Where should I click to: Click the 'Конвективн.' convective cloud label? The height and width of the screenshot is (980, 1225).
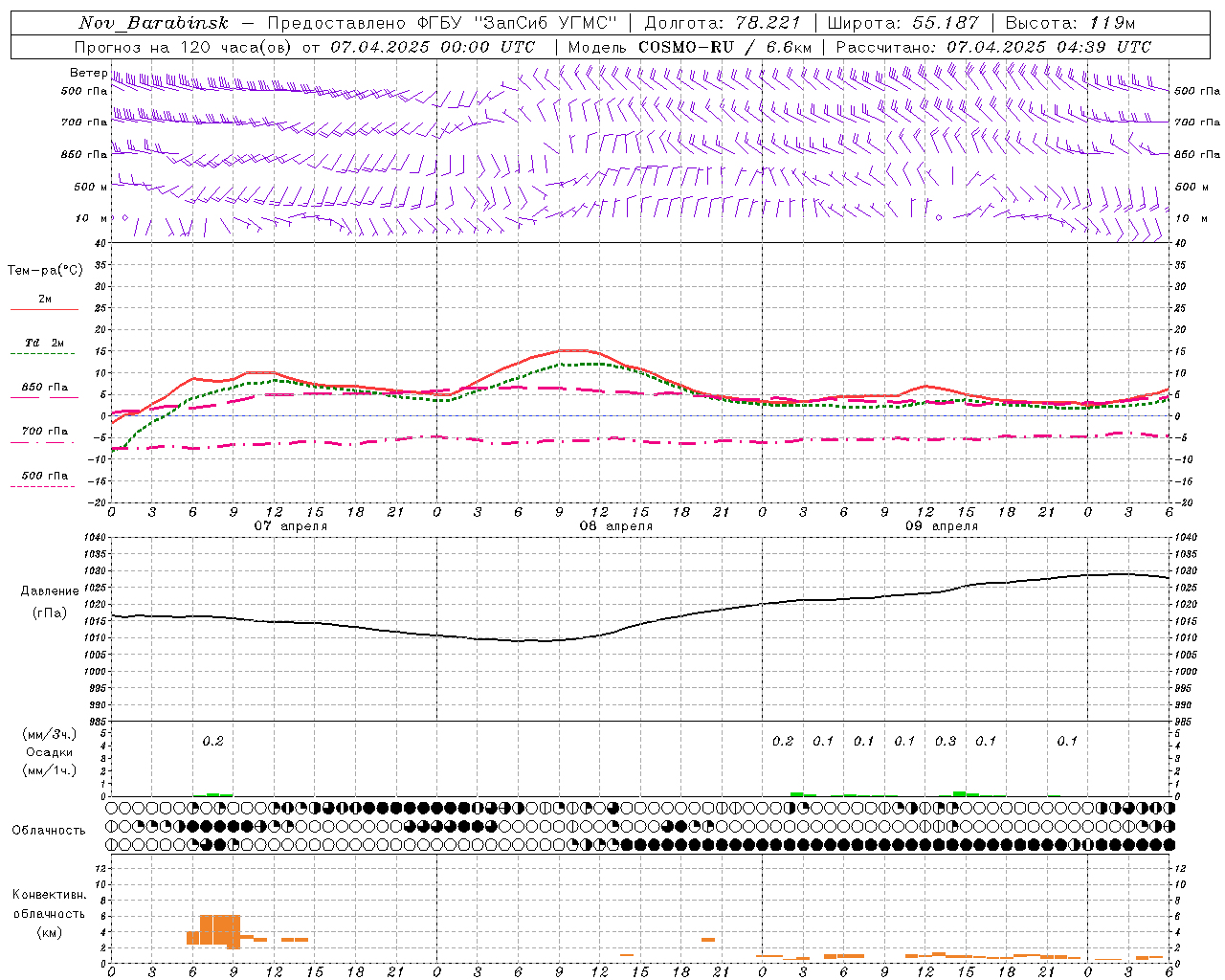coord(49,895)
